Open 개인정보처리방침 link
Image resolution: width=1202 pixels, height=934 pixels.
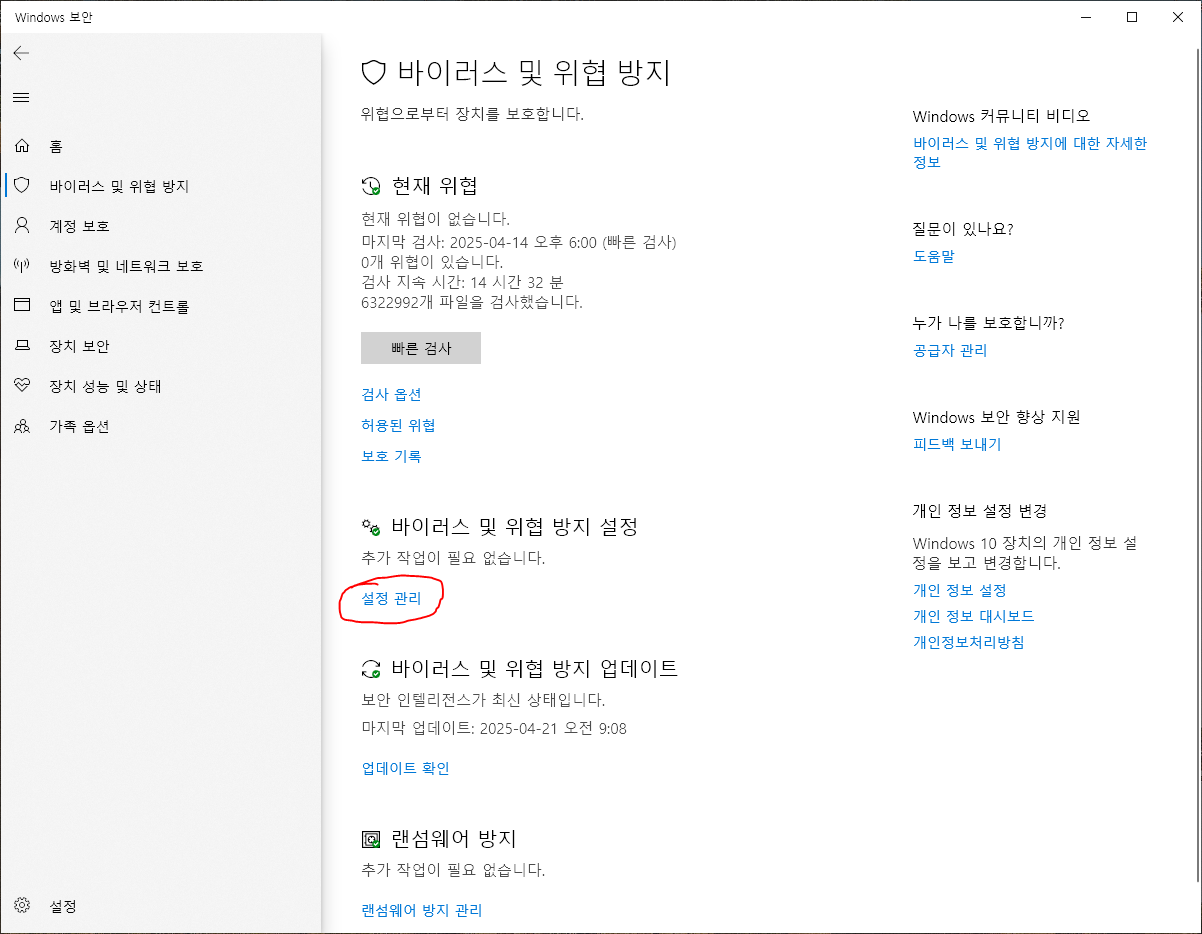click(968, 642)
